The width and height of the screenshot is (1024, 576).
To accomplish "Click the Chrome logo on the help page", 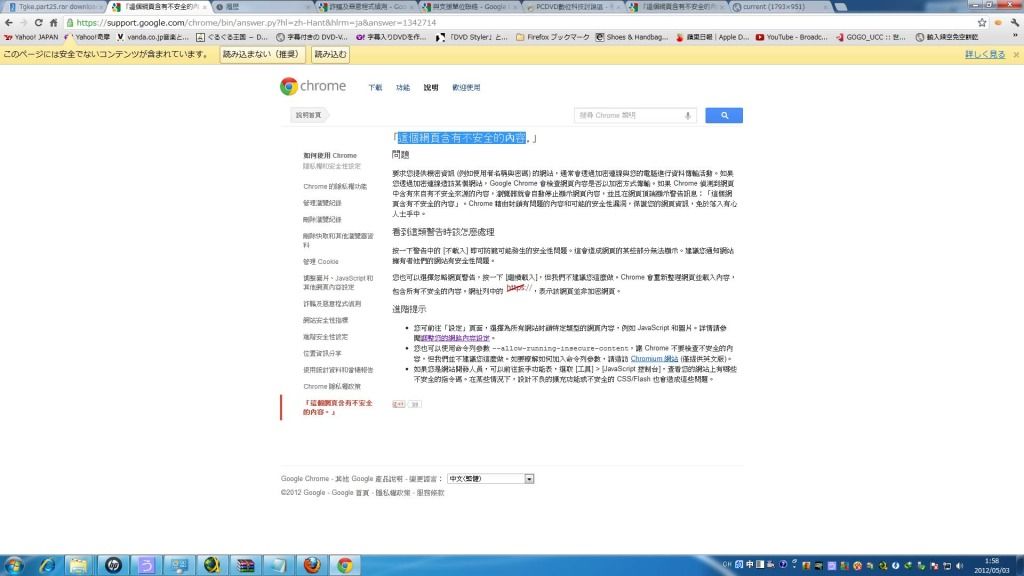I will point(313,86).
